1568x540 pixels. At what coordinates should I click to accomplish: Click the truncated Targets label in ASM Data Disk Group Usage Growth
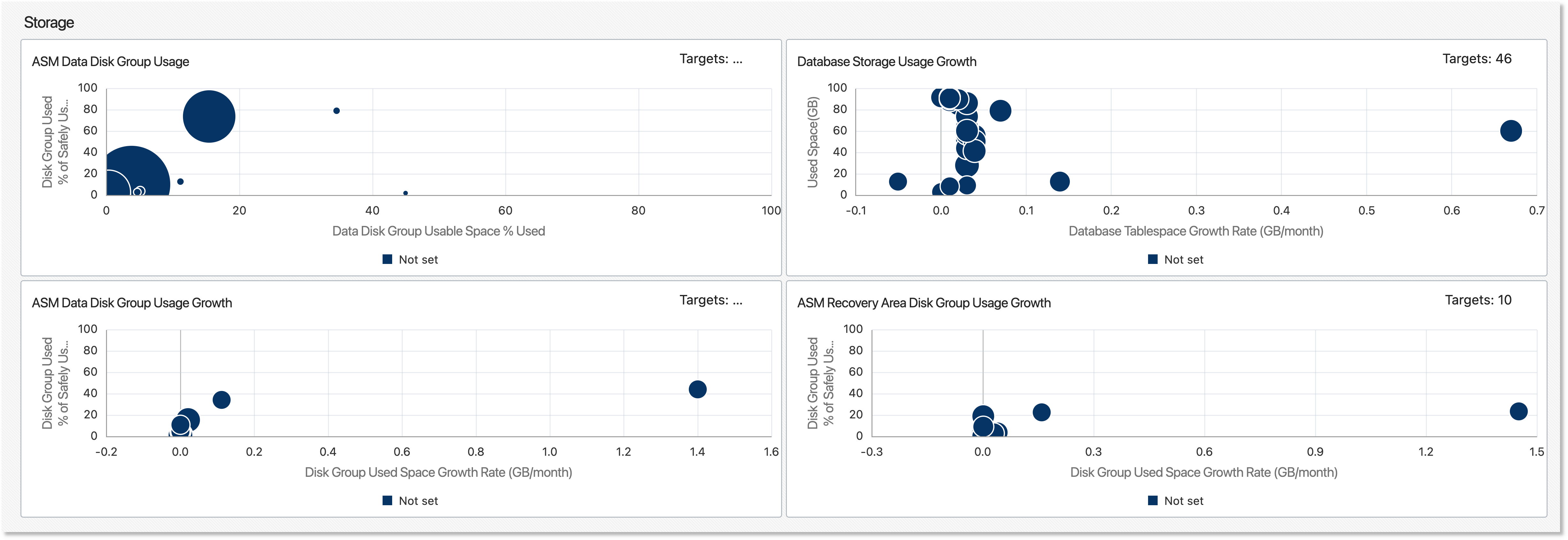pos(711,300)
